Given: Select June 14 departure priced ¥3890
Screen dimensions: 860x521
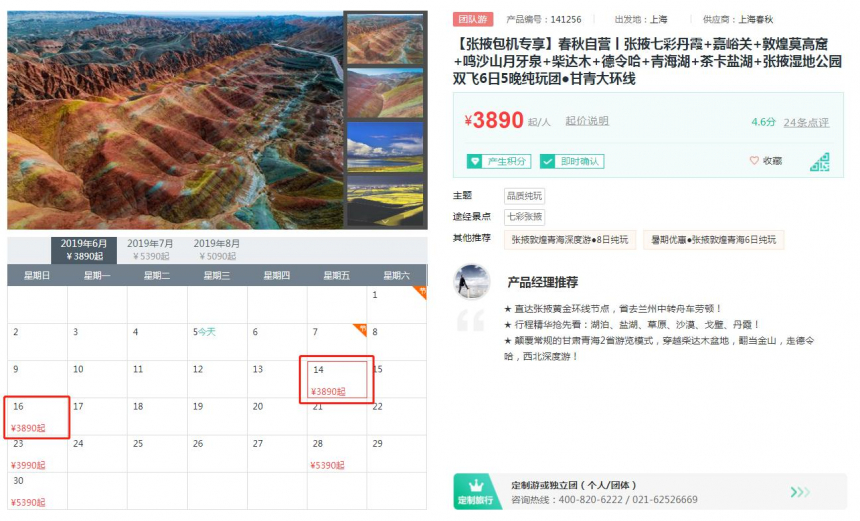Looking at the screenshot, I should point(337,380).
